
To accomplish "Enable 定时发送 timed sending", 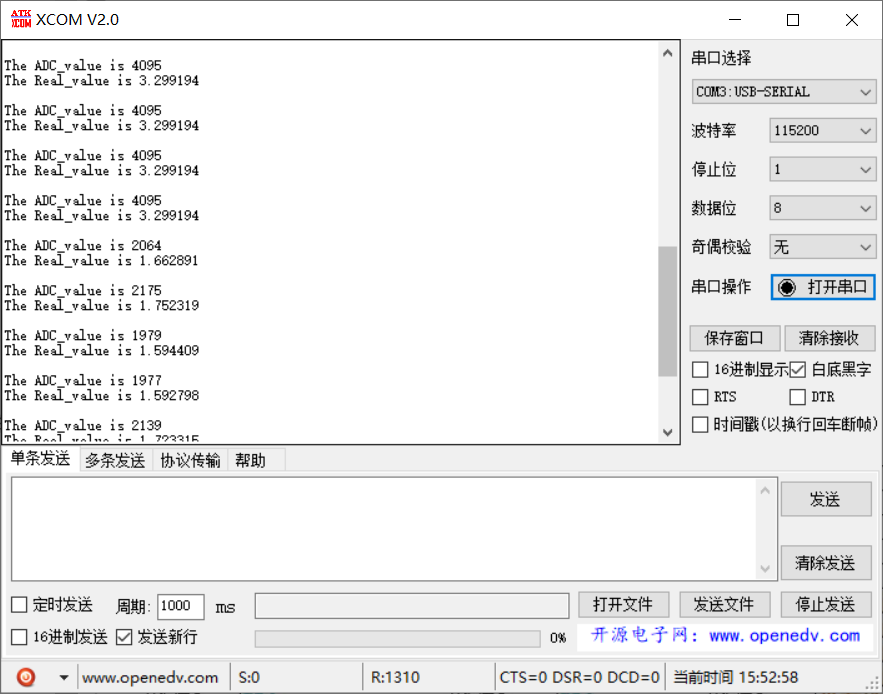I will (x=17, y=604).
